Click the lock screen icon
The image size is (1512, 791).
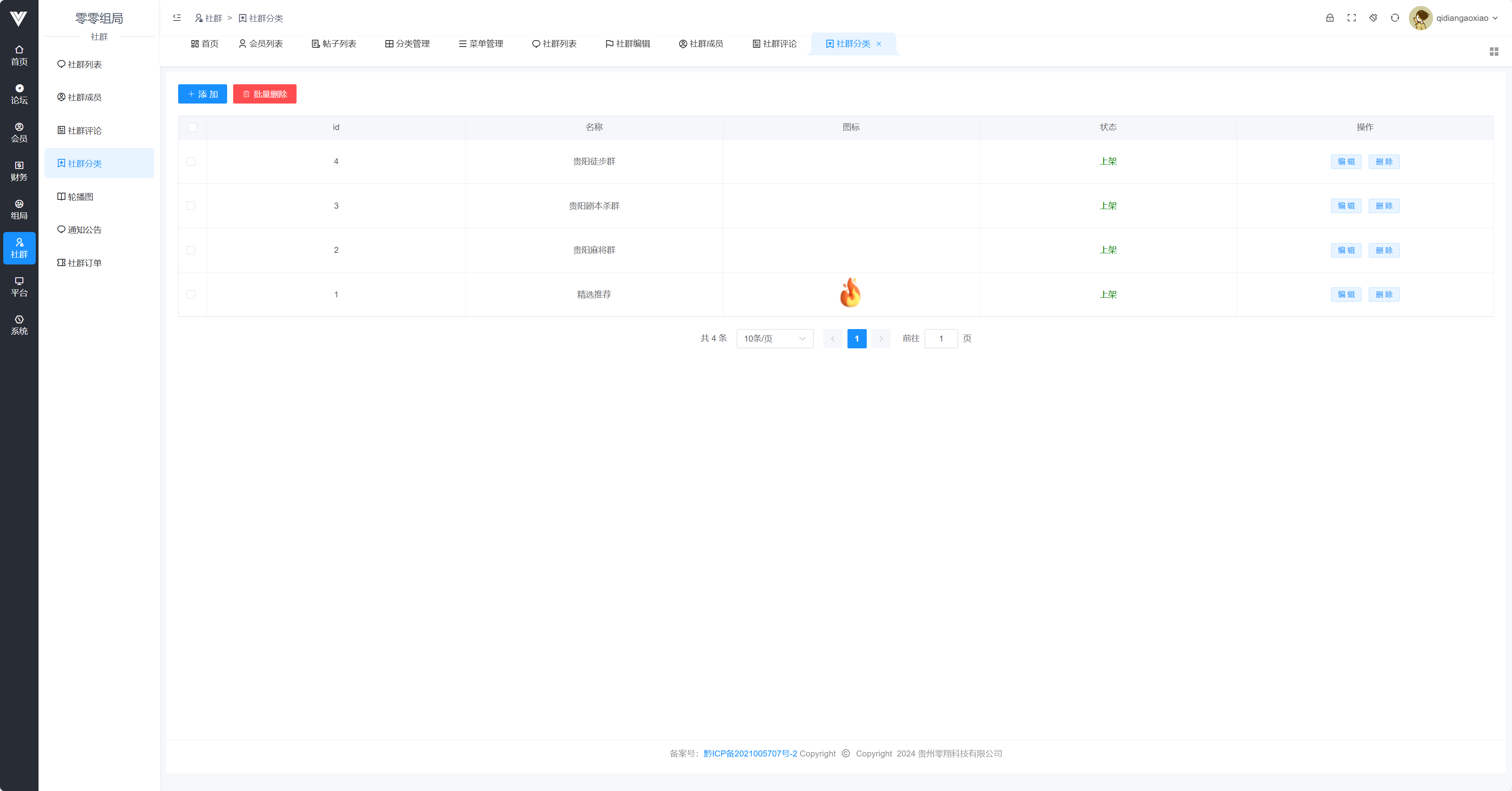tap(1329, 18)
